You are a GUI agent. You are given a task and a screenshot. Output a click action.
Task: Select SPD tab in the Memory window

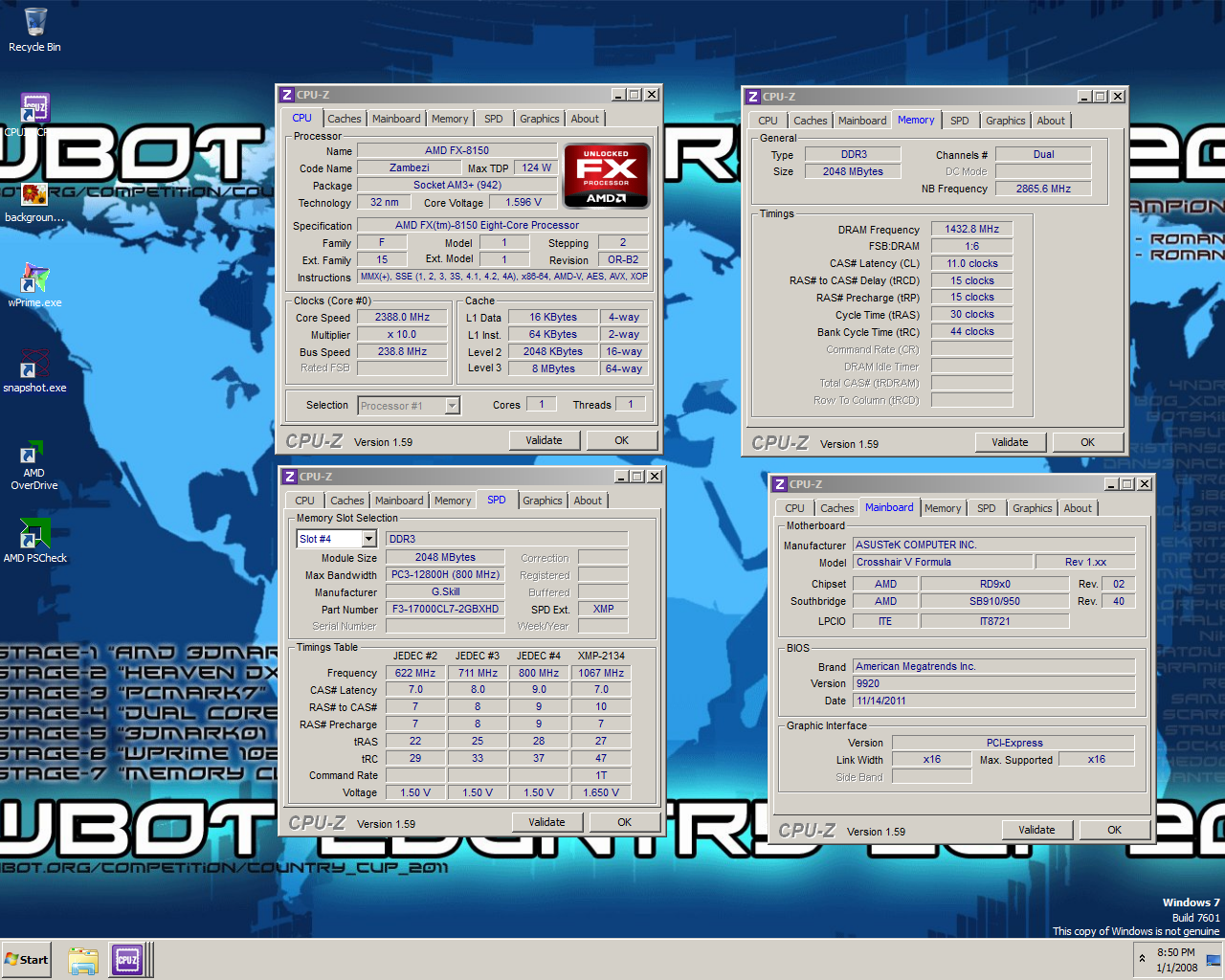[960, 121]
